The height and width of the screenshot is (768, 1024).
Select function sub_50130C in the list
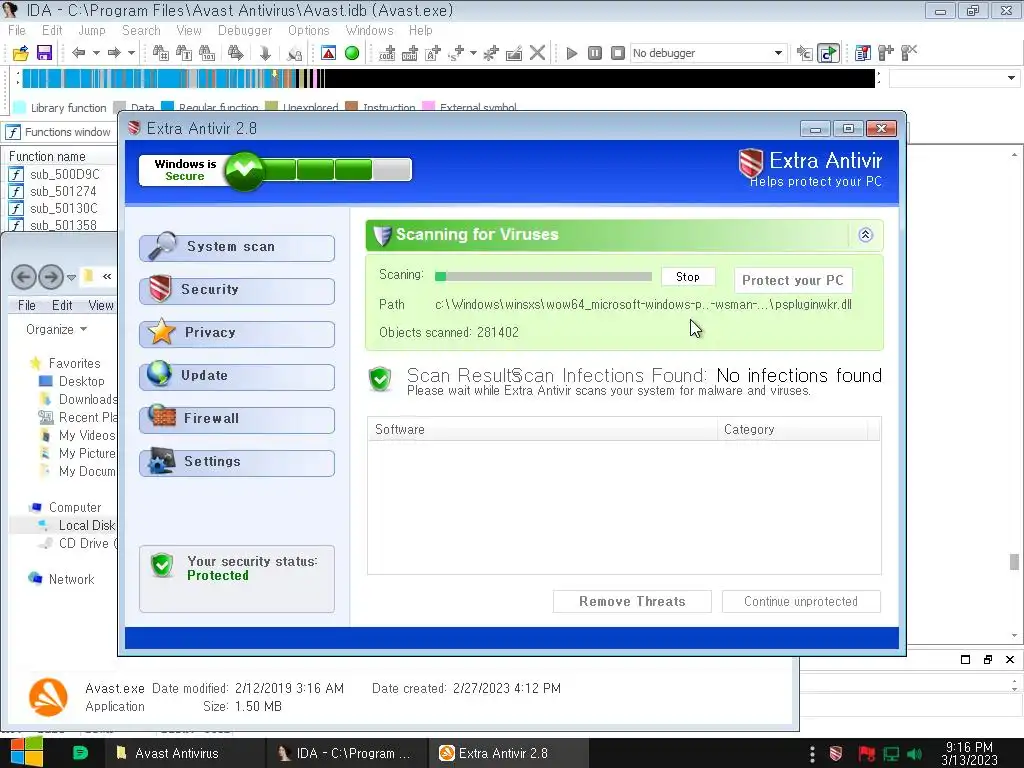[x=63, y=208]
